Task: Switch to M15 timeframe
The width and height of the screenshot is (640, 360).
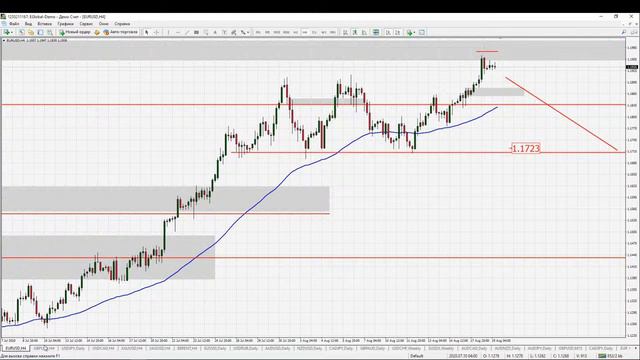Action: click(277, 32)
